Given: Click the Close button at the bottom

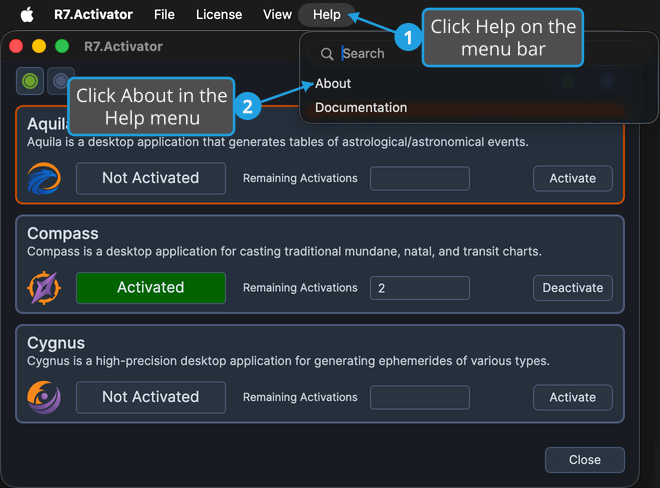Looking at the screenshot, I should point(585,460).
